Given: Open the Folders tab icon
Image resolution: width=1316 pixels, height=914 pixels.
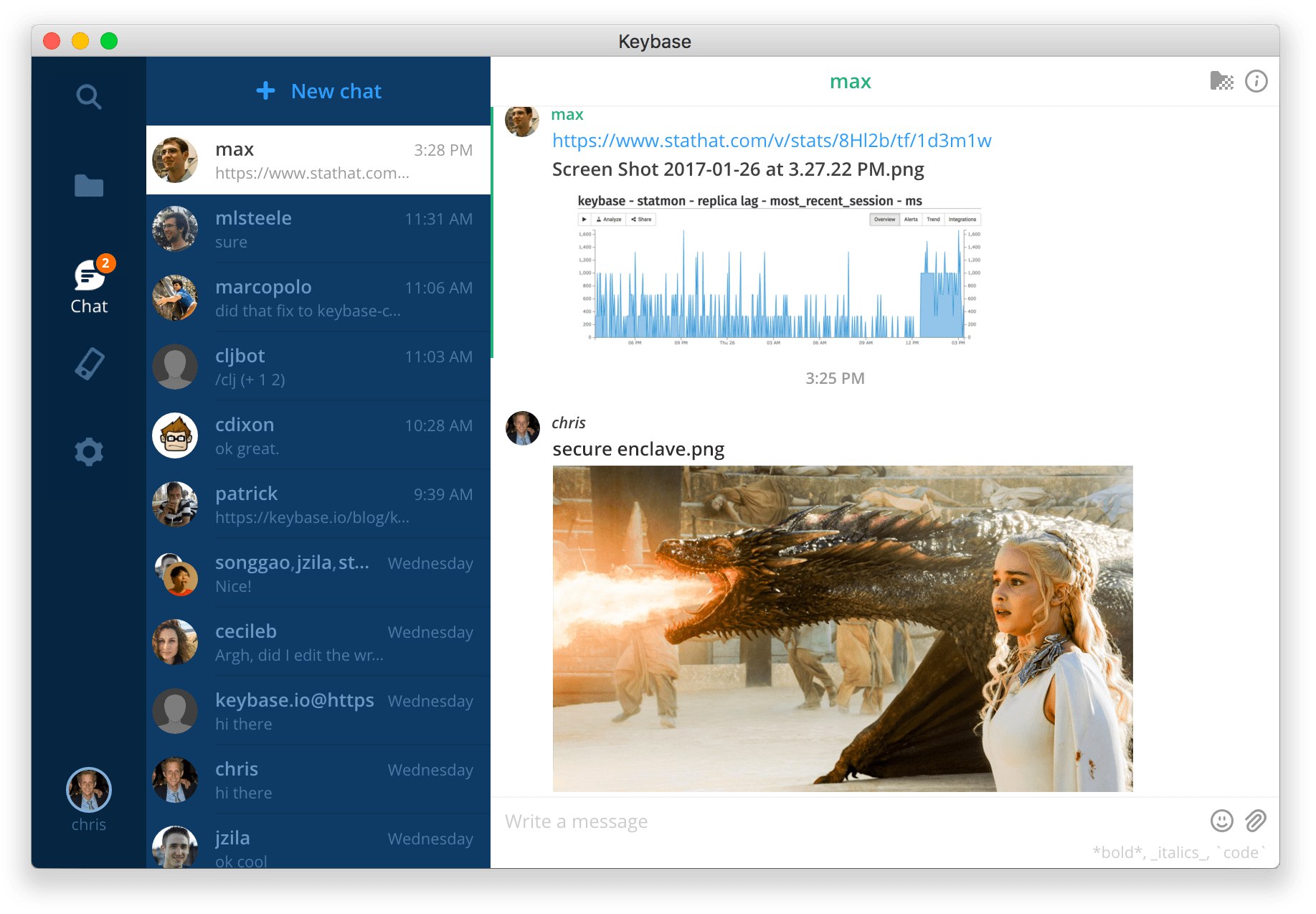Looking at the screenshot, I should point(89,186).
